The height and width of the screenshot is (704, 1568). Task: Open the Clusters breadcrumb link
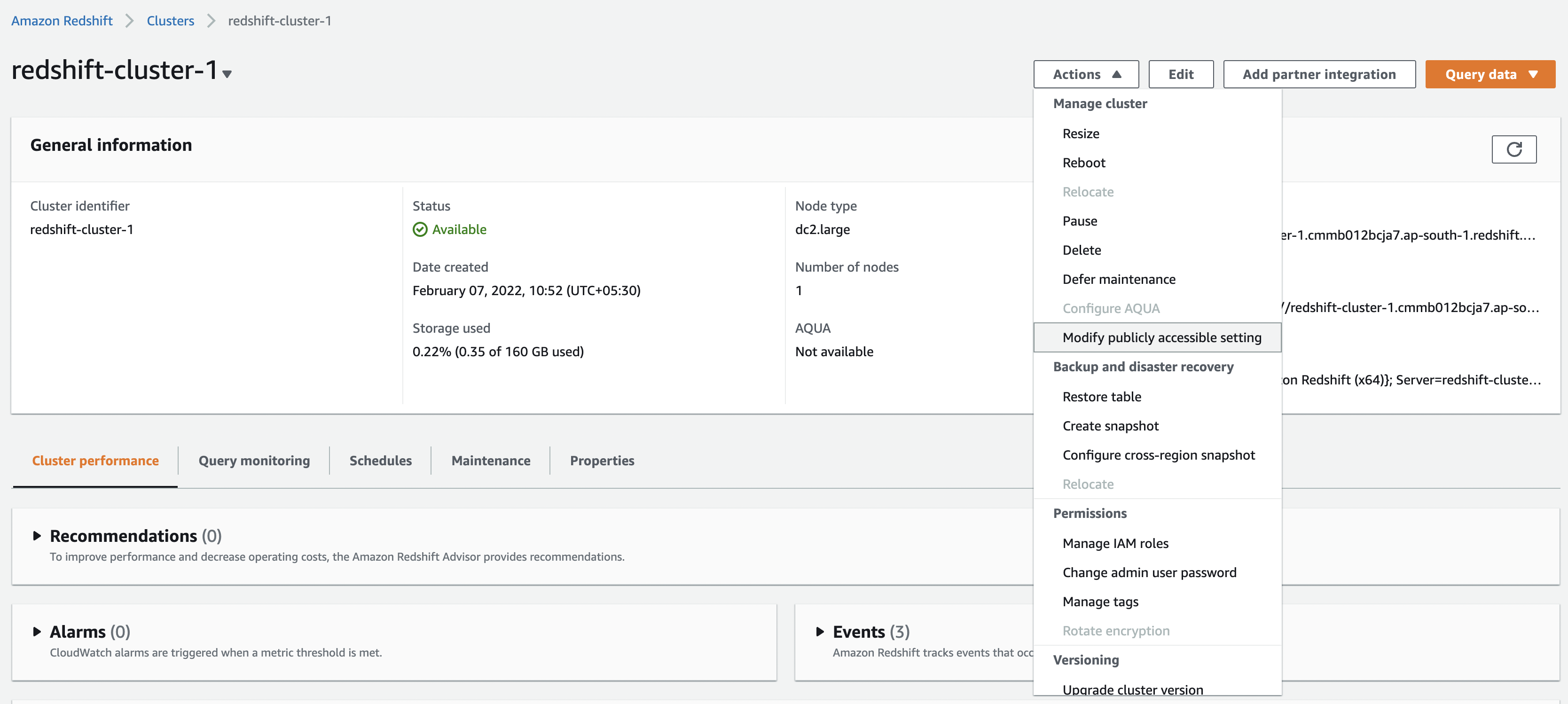click(170, 21)
